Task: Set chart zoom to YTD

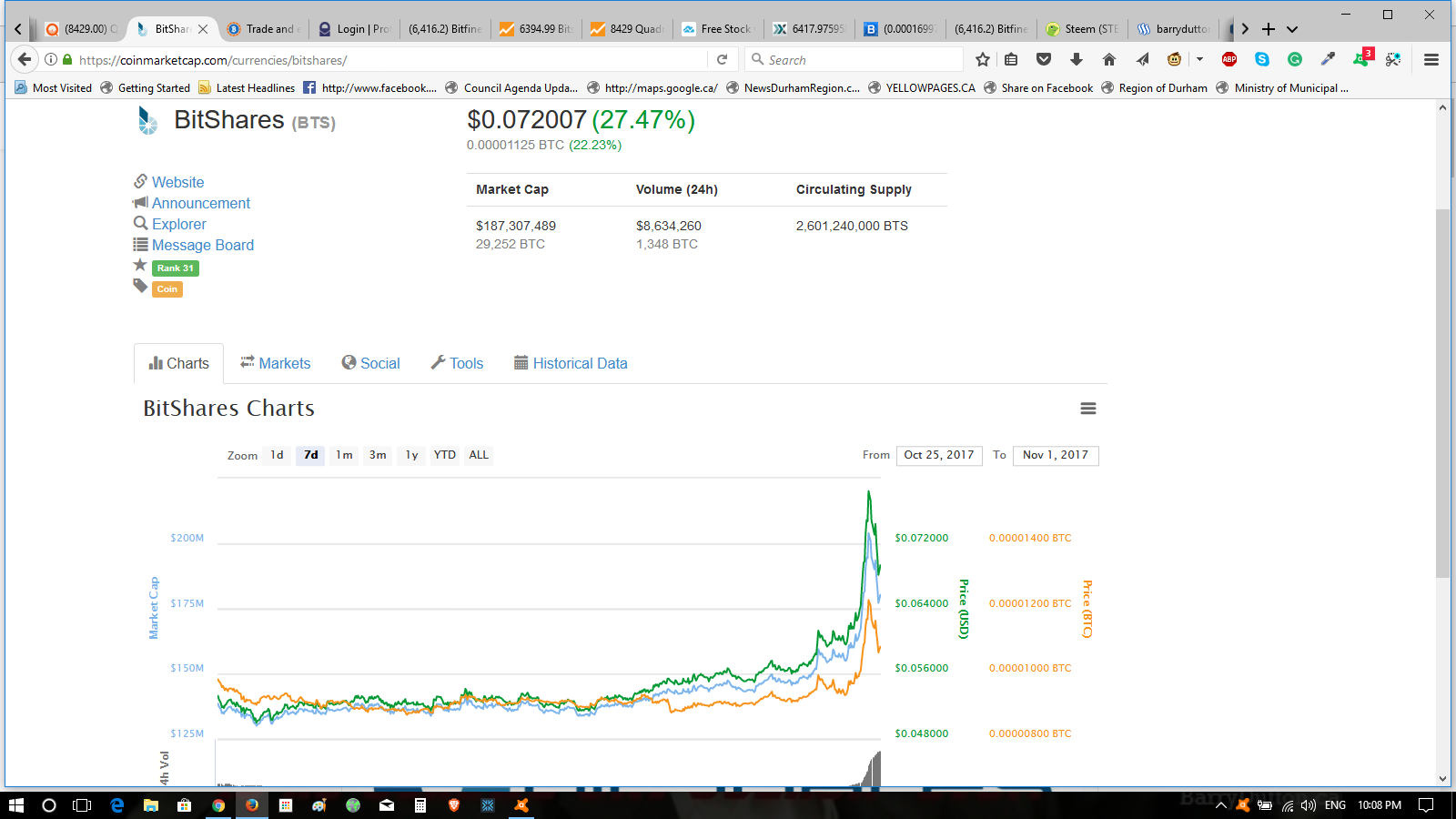Action: tap(445, 455)
